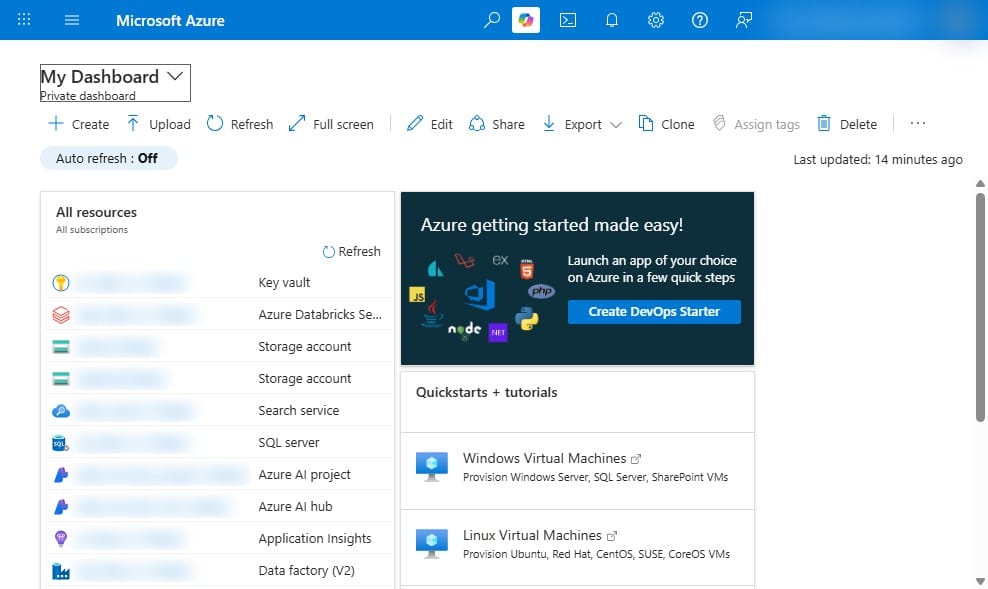Select the Azure AI project text
The image size is (988, 589).
pos(304,474)
